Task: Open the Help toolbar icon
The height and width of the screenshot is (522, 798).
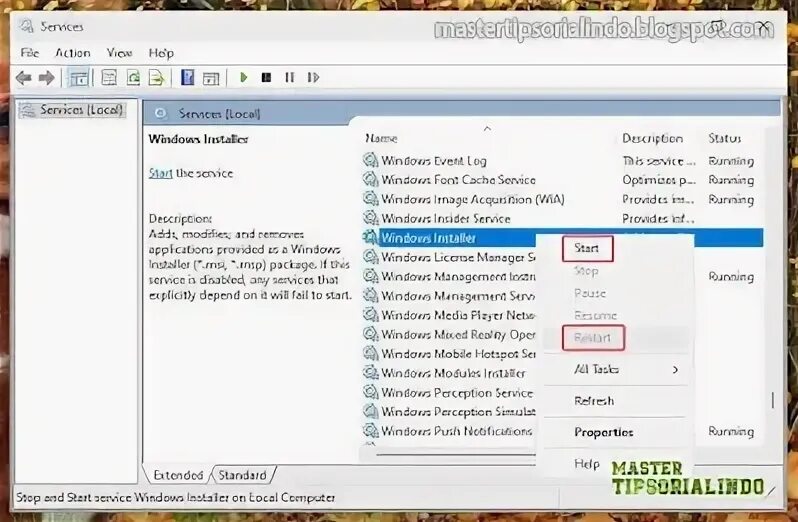Action: point(187,78)
